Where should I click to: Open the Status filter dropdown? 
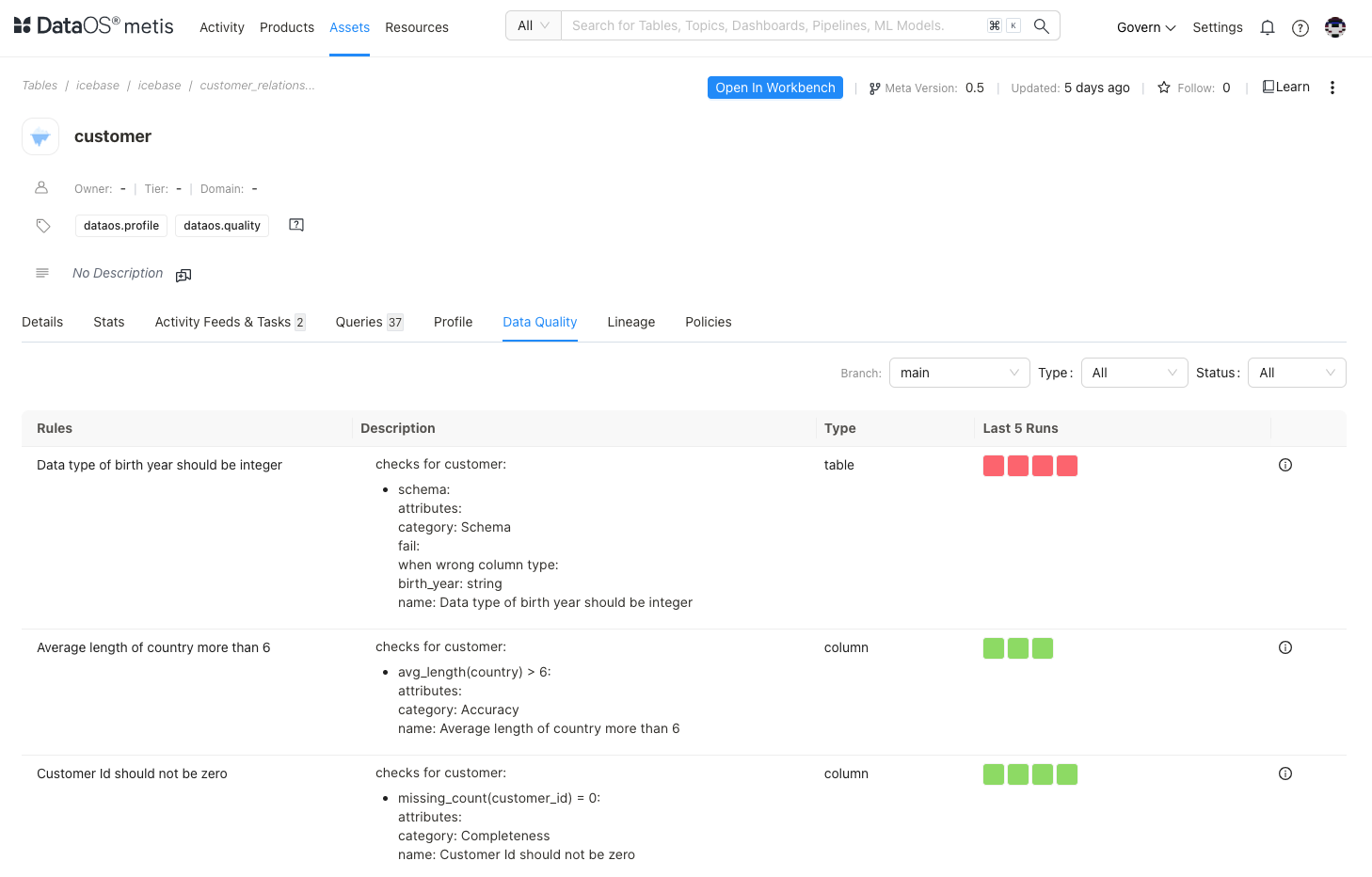coord(1297,373)
